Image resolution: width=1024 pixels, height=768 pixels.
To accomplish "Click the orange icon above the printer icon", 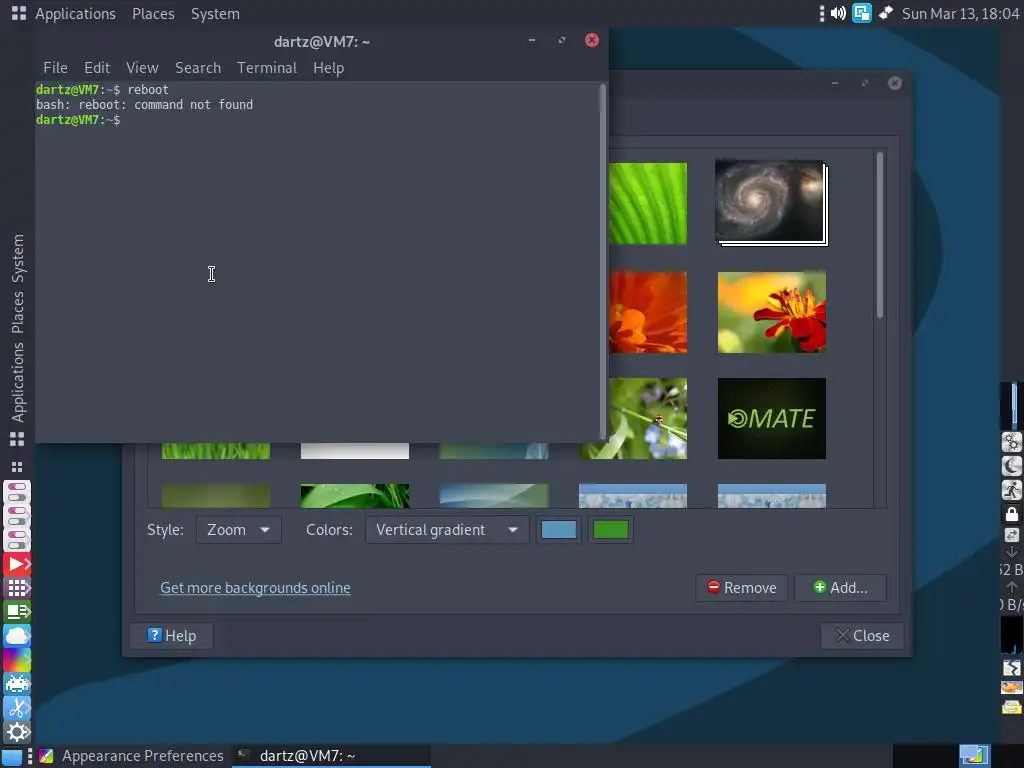I will tap(1011, 687).
